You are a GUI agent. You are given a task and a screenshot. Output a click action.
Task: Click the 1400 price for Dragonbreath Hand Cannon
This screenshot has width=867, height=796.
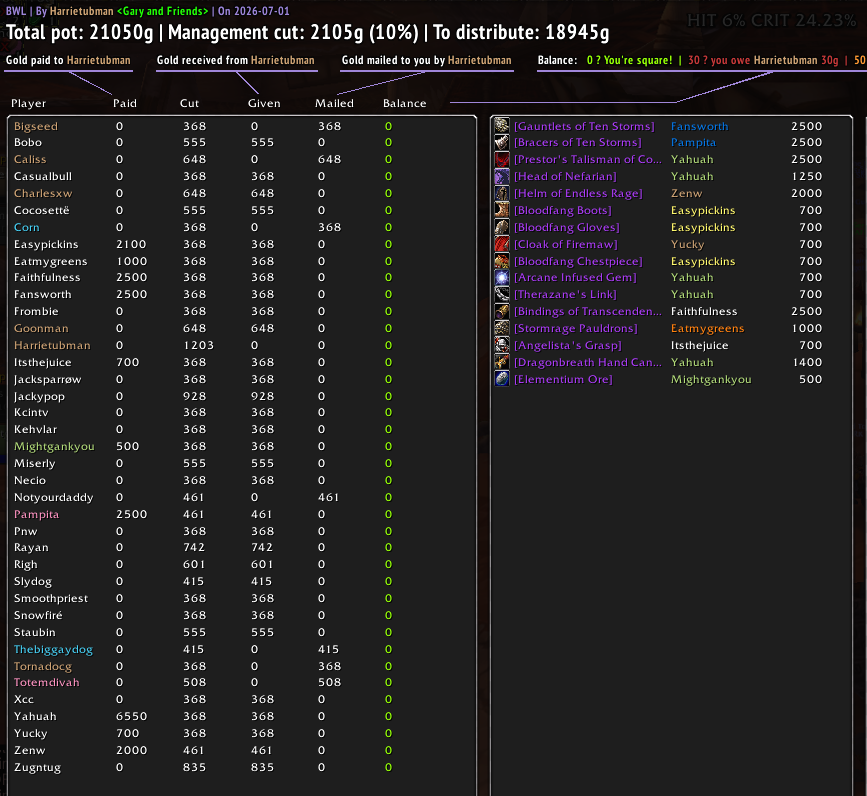[806, 363]
